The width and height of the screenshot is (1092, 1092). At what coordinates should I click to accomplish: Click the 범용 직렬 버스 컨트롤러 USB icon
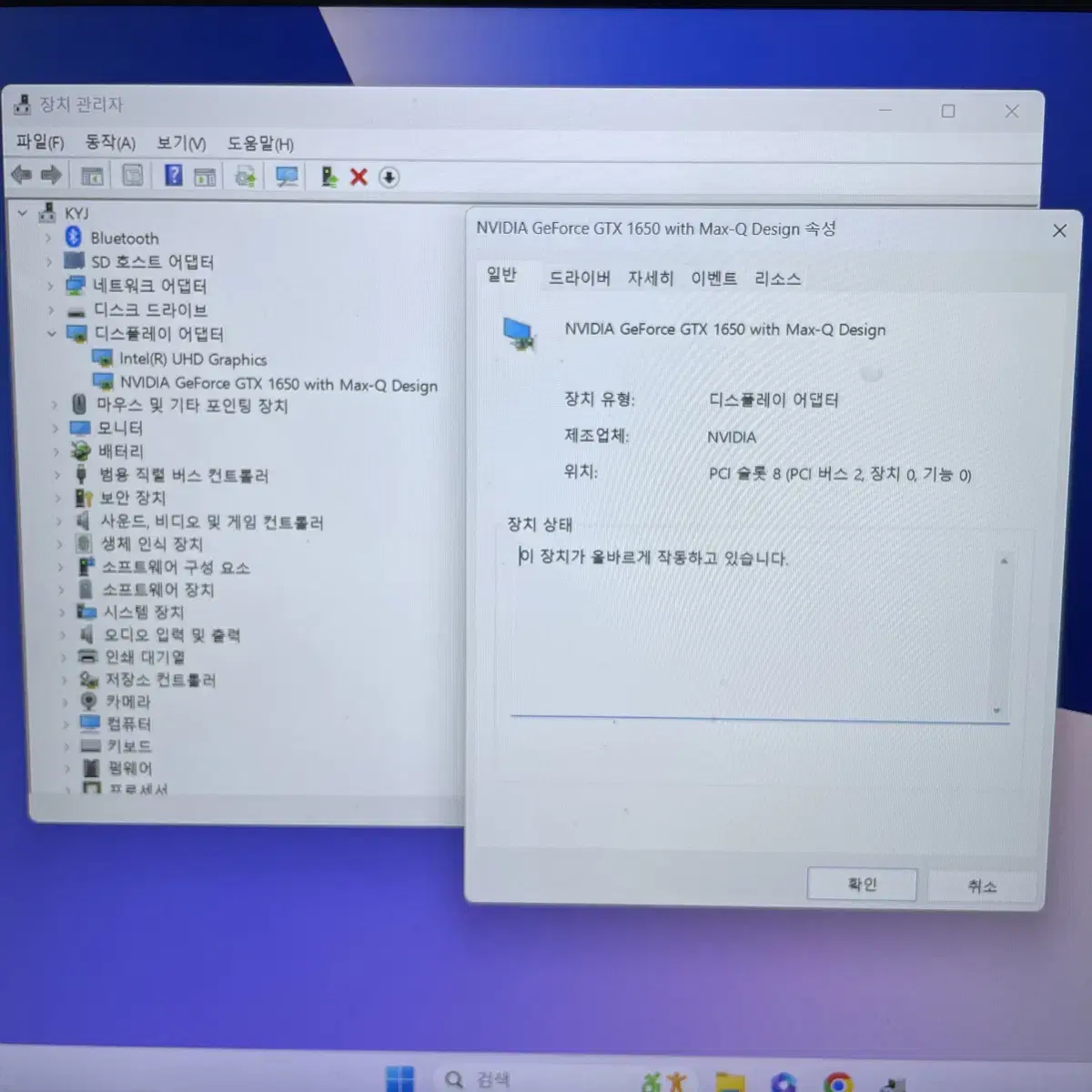(x=81, y=474)
